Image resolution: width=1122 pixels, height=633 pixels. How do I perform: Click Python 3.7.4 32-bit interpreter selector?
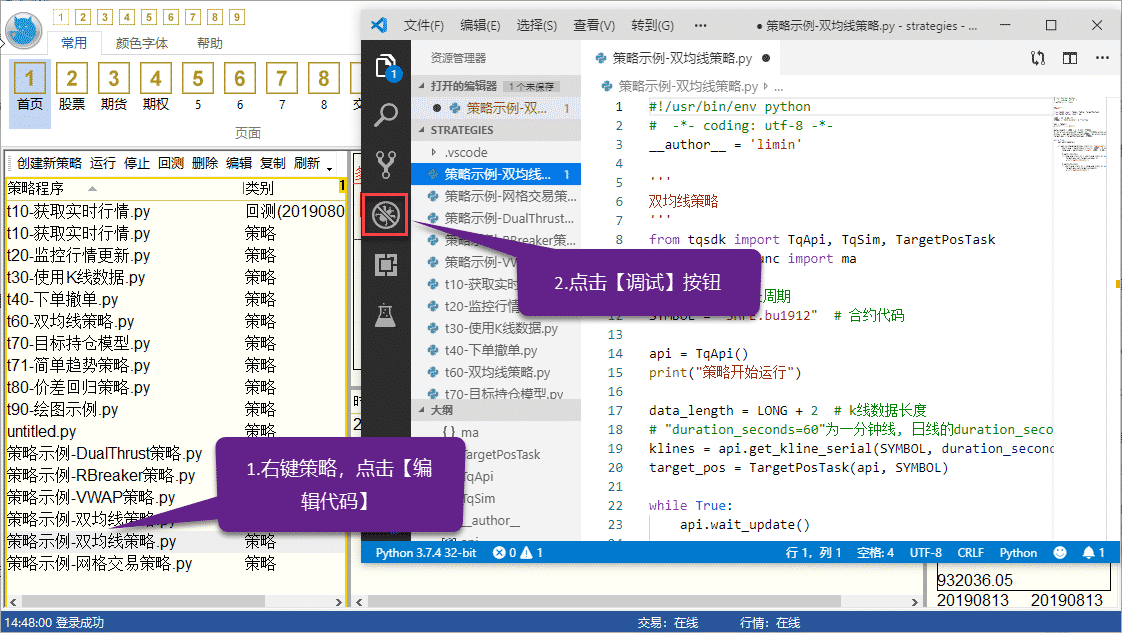426,552
